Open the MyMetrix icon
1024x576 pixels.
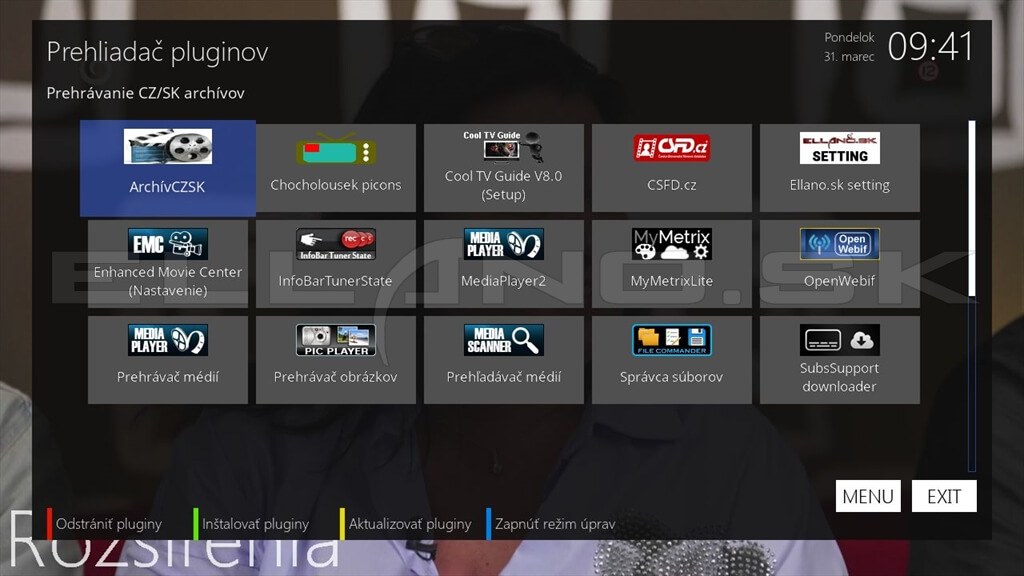point(671,244)
